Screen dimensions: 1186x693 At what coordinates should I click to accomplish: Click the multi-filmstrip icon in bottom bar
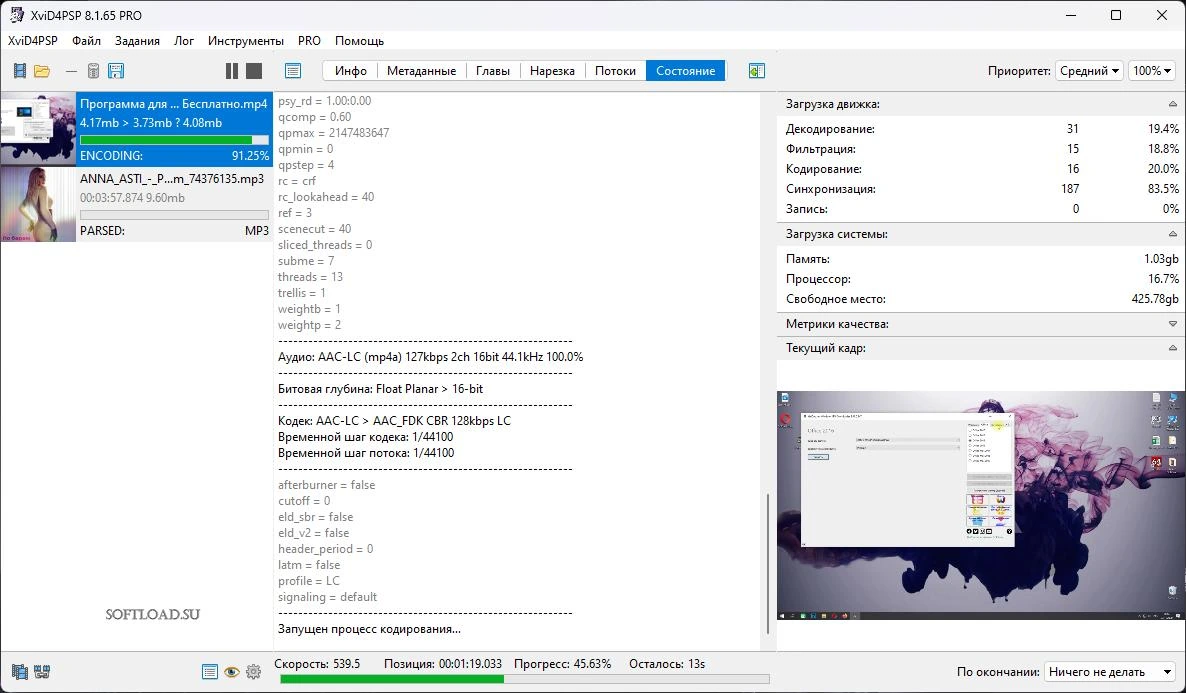[x=20, y=672]
